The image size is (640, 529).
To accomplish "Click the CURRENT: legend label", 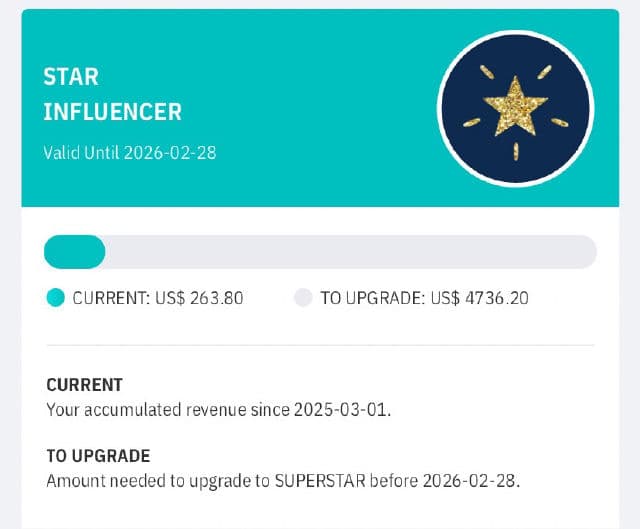I will tap(110, 297).
